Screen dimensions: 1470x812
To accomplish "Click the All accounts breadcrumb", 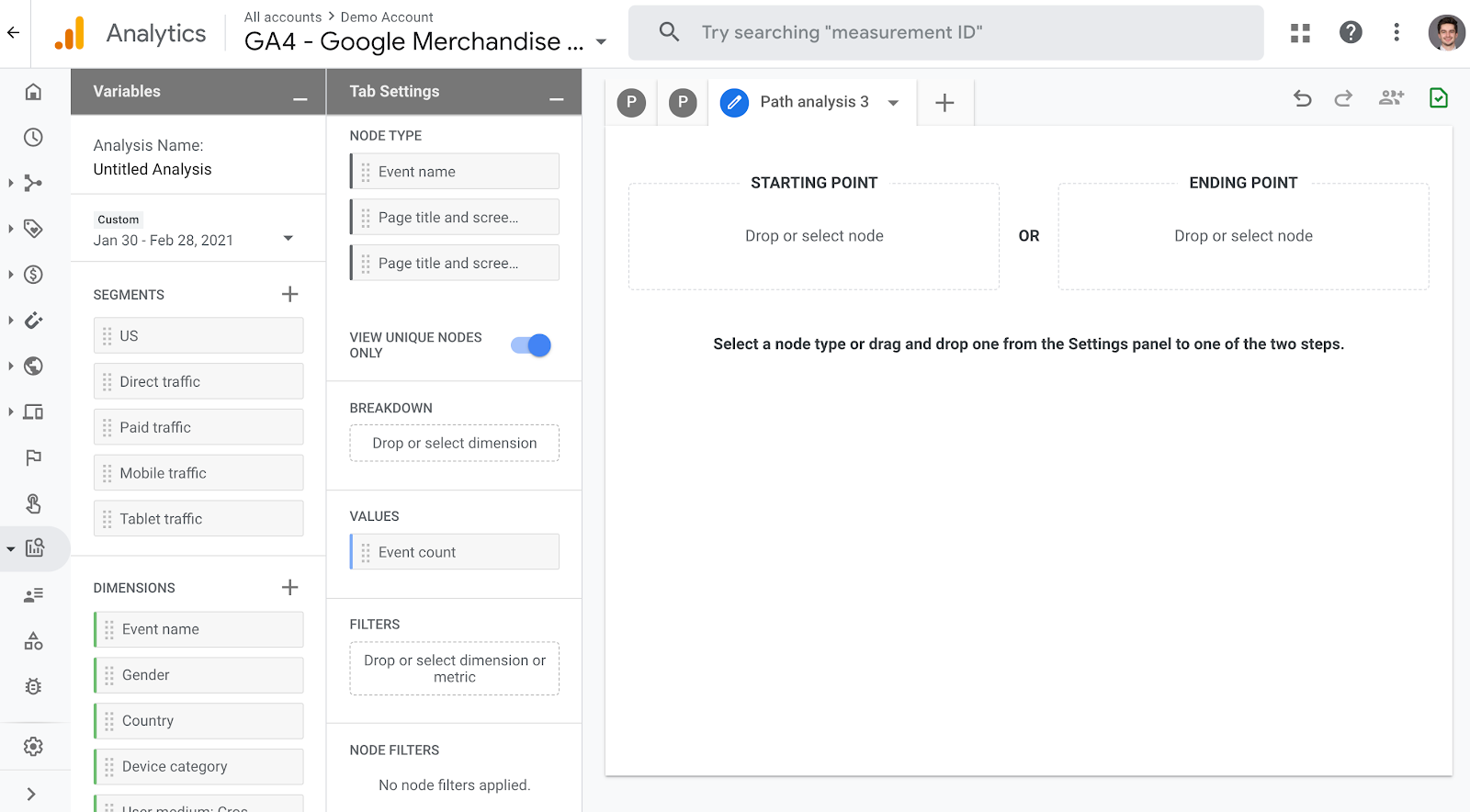I will [283, 17].
